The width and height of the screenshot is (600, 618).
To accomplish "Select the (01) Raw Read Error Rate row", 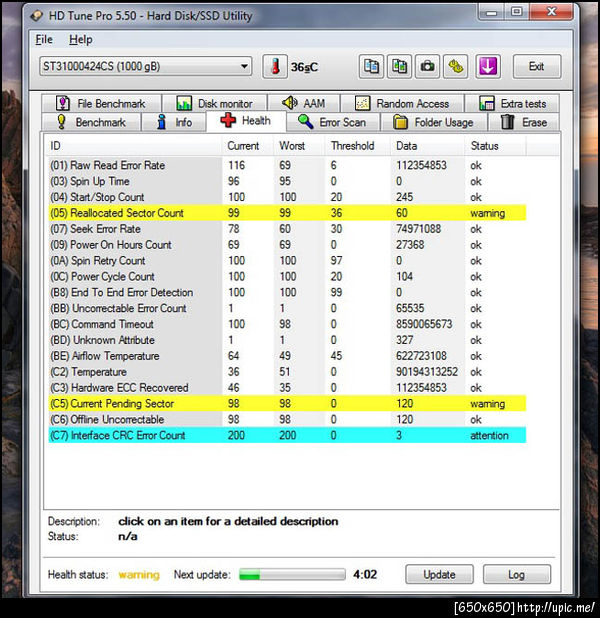I will [287, 165].
